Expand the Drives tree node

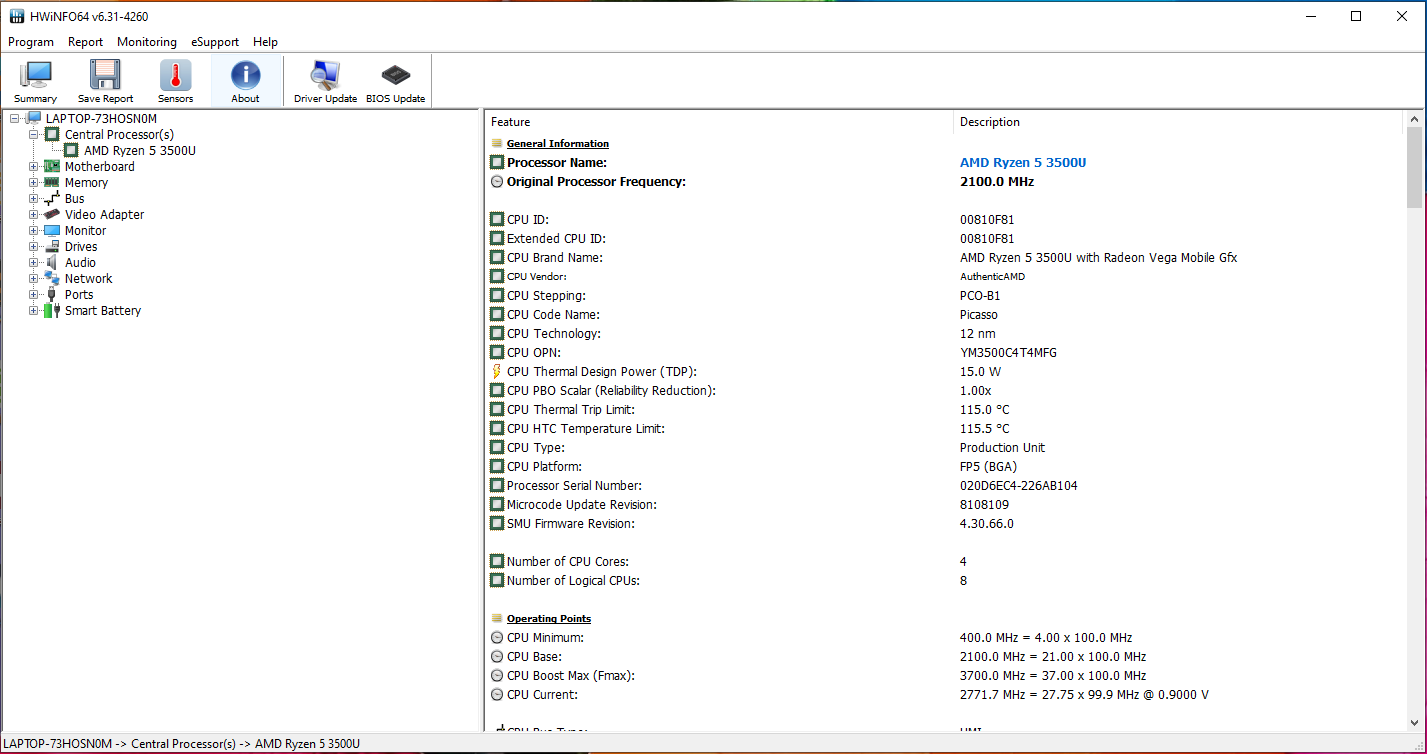(34, 247)
